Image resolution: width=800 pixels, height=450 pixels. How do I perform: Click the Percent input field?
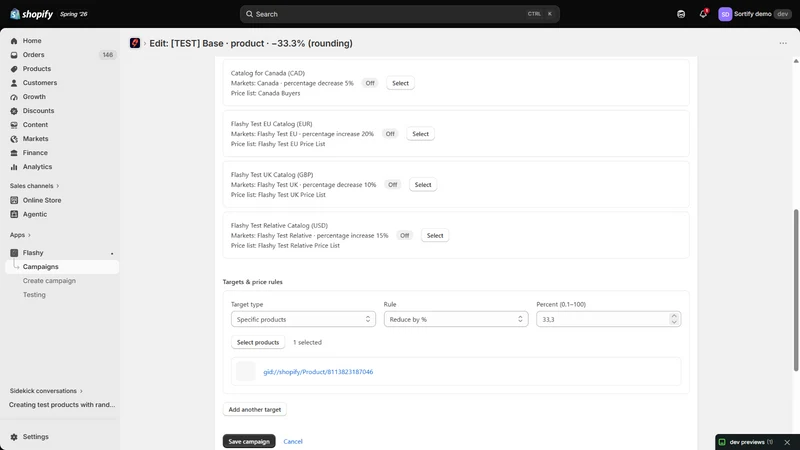click(603, 319)
